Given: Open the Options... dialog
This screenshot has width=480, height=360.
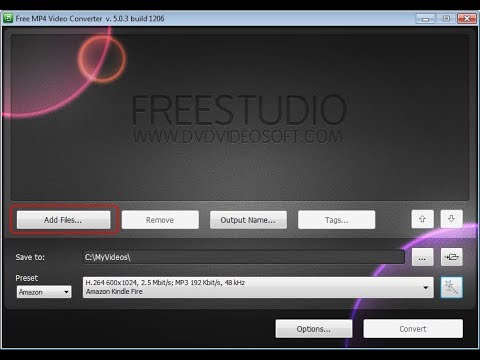Looking at the screenshot, I should (314, 329).
